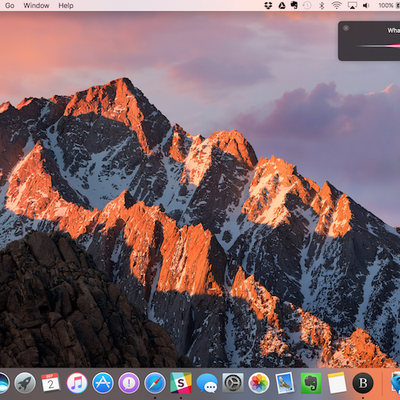This screenshot has width=400, height=400.
Task: Open the Help menu
Action: [66, 6]
